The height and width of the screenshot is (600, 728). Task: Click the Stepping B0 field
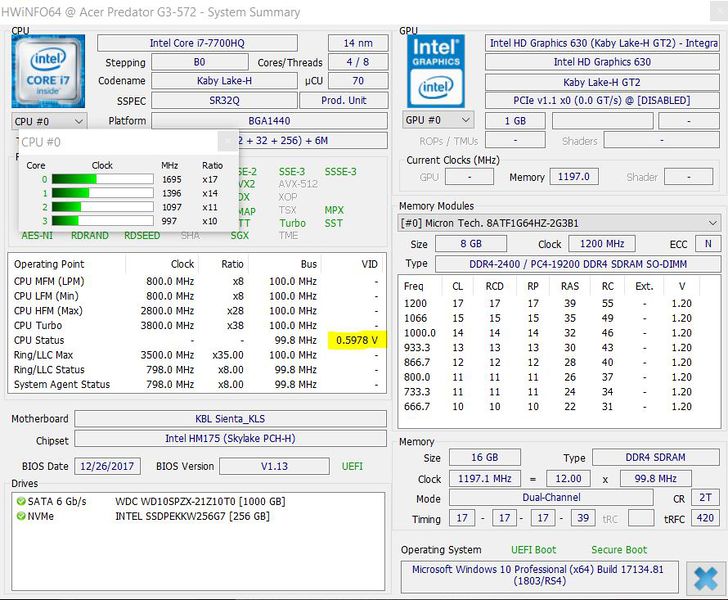click(x=199, y=62)
